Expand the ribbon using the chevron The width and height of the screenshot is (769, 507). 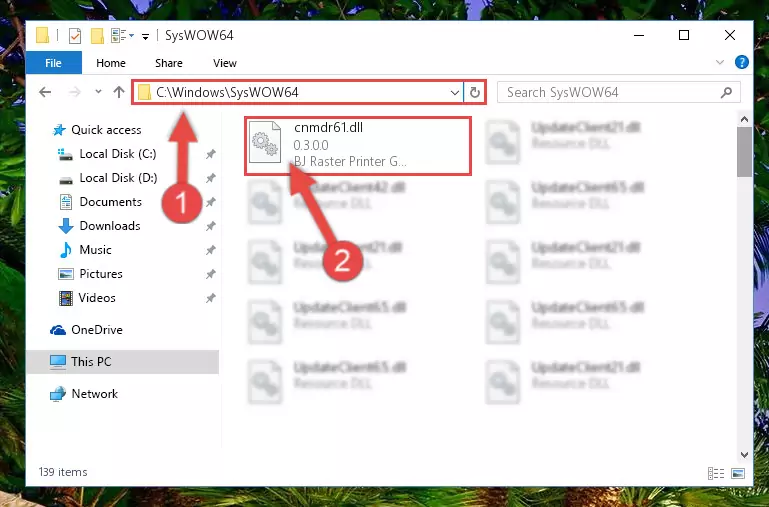[719, 62]
